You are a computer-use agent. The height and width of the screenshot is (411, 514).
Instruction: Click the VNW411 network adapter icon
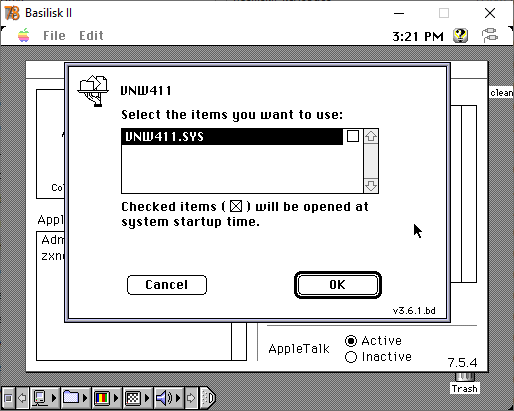pyautogui.click(x=93, y=91)
